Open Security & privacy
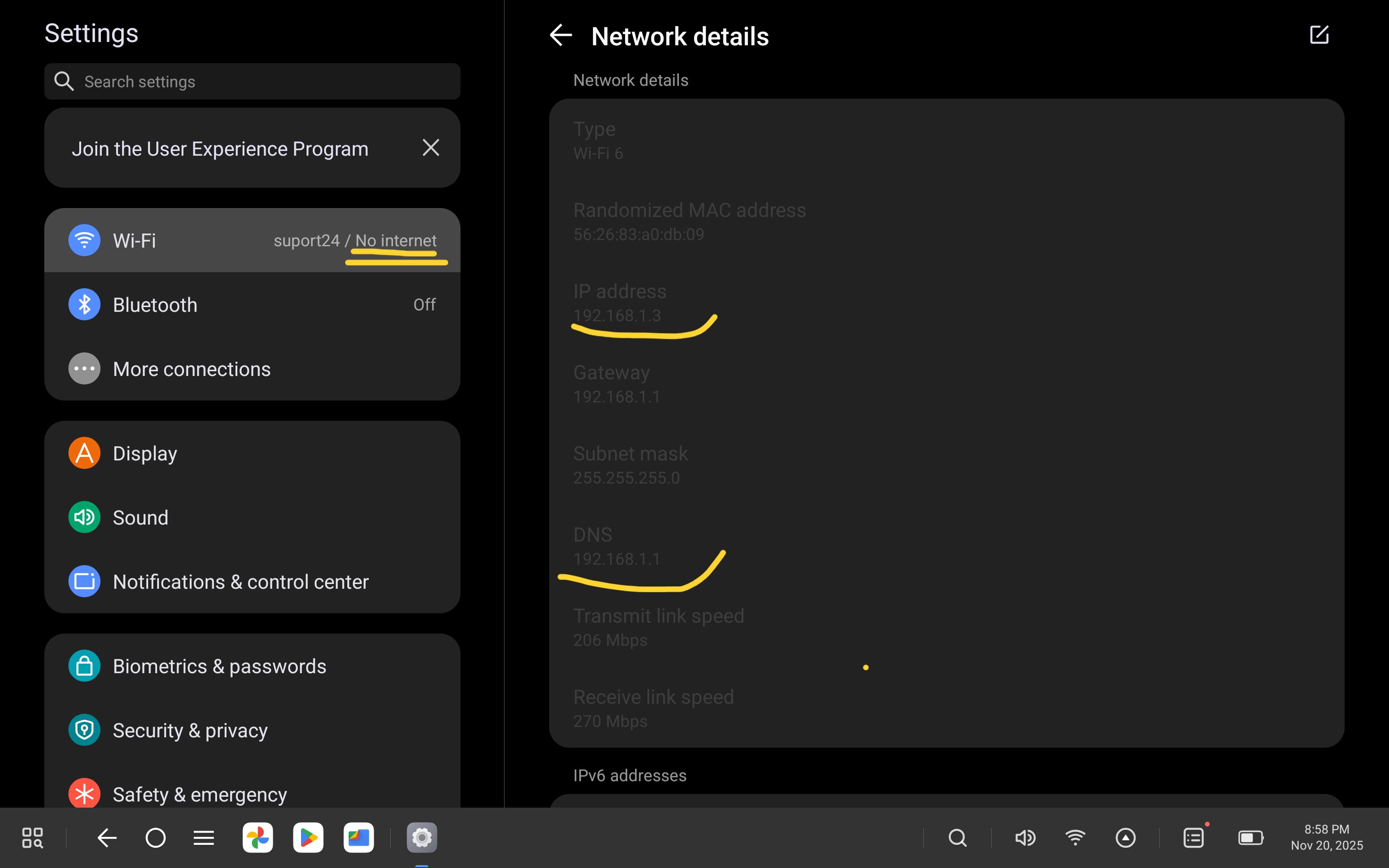Image resolution: width=1389 pixels, height=868 pixels. pos(252,730)
